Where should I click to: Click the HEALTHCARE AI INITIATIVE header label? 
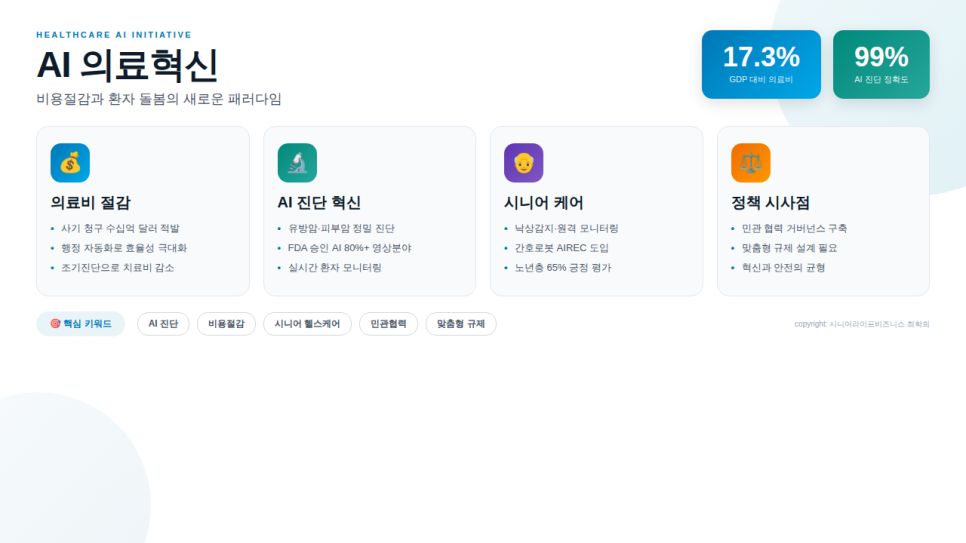(x=114, y=35)
